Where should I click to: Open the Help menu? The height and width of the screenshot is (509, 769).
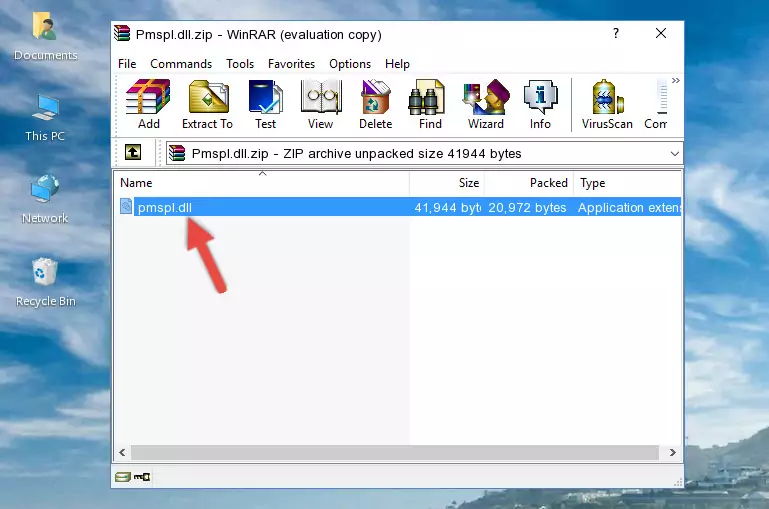click(x=397, y=64)
